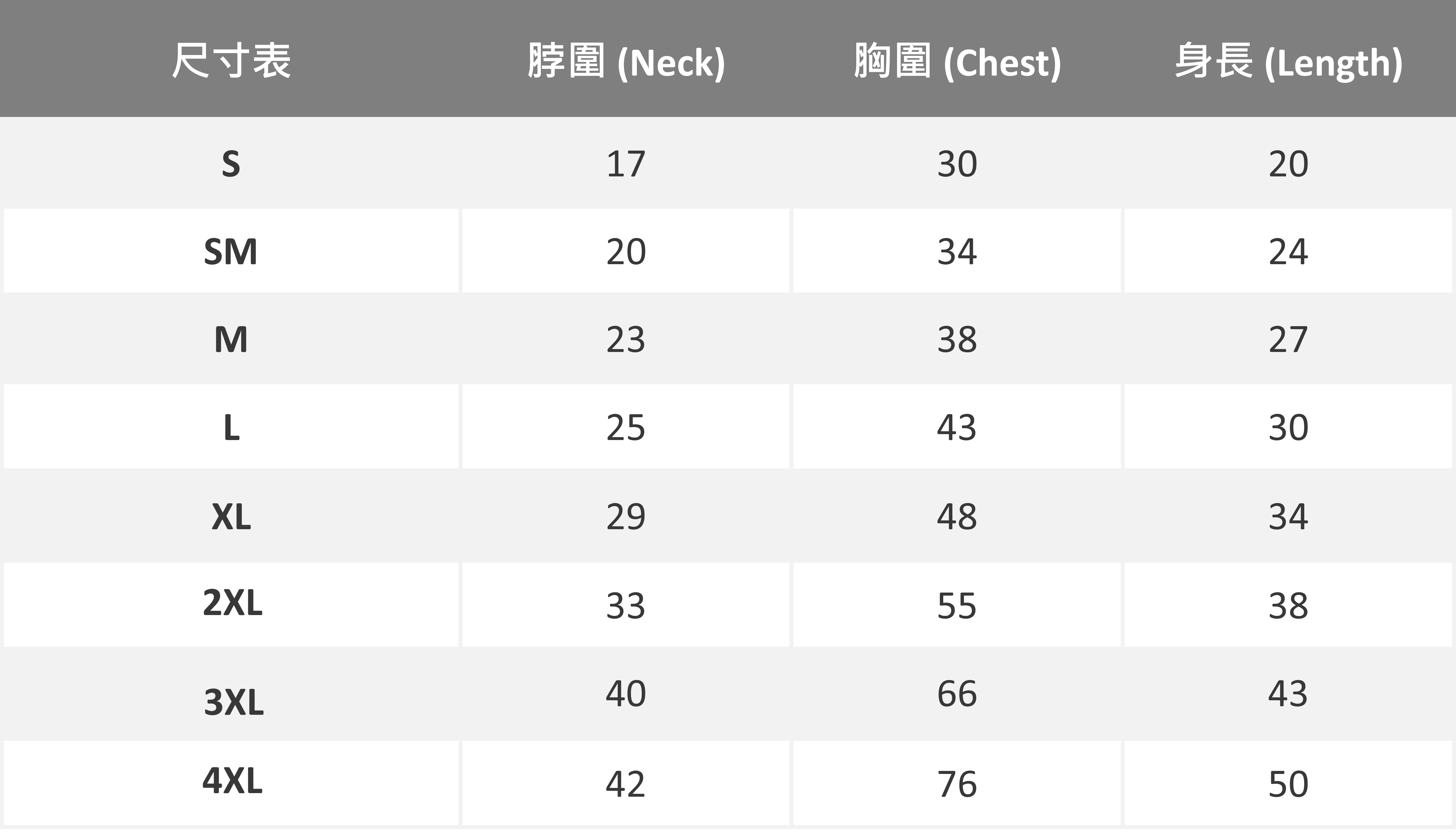
Task: Click chest value 43 in L row
Action: (x=957, y=428)
